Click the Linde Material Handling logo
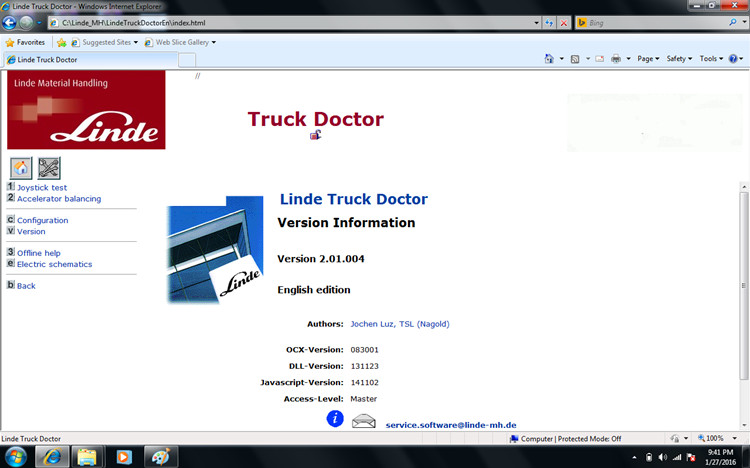Viewport: 750px width, 468px height. pos(86,110)
